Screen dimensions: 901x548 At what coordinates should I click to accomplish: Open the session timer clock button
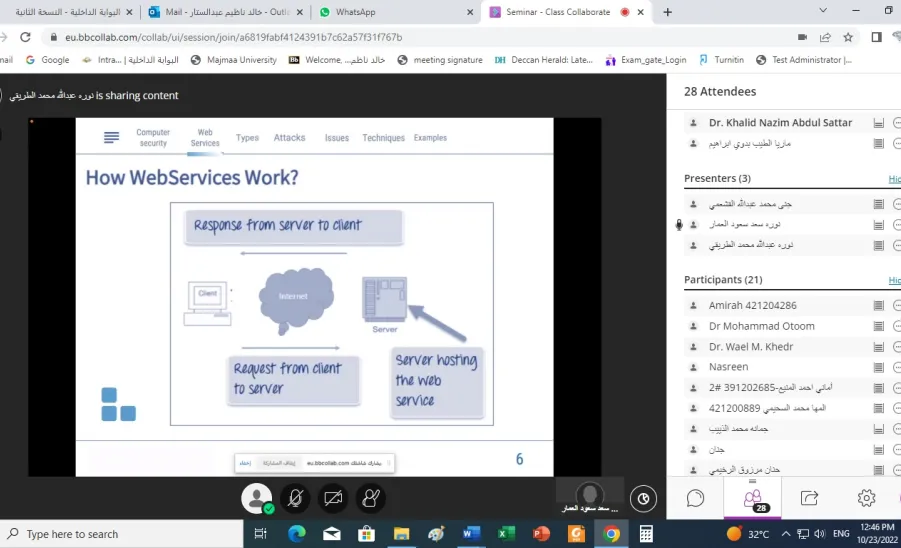click(x=643, y=499)
